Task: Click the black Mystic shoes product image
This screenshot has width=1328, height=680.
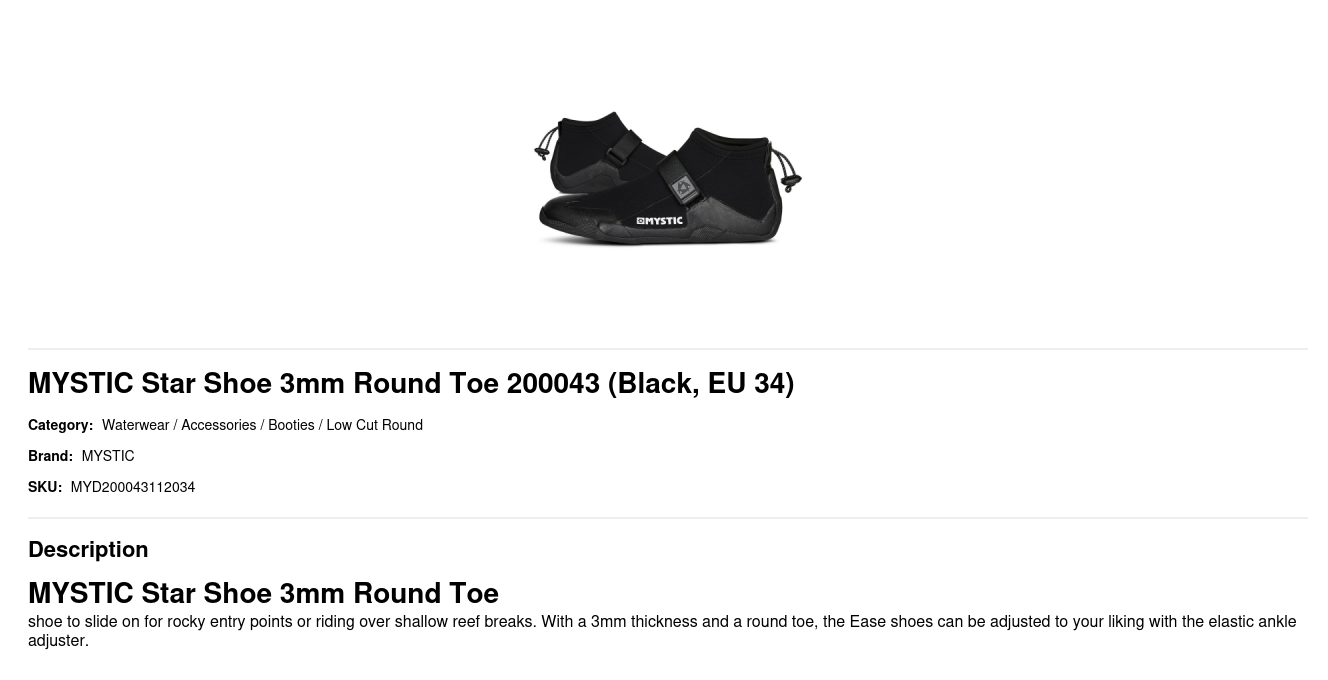Action: click(x=667, y=177)
